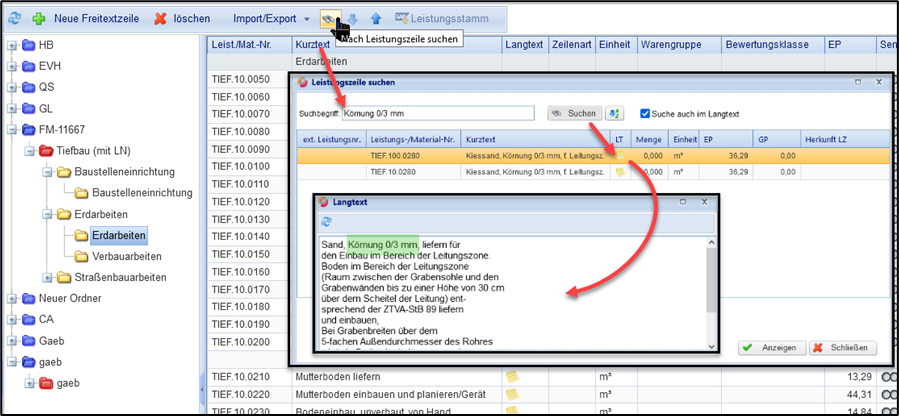Click the blue down arrow icon
This screenshot has height=416, width=899.
[354, 18]
